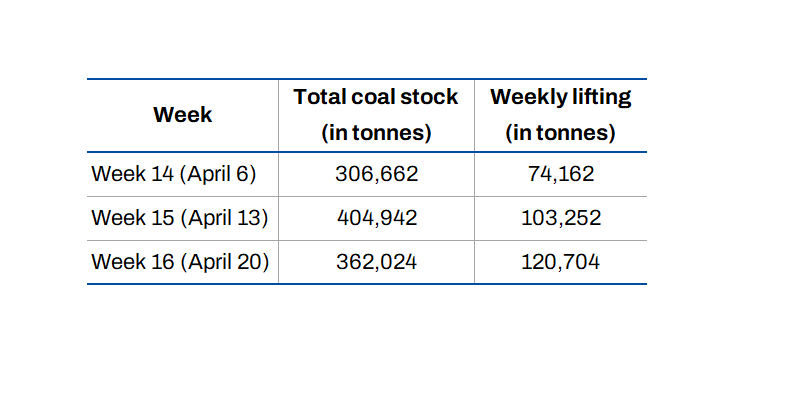Click the '(in tonnes)' unit under Weekly lifting
This screenshot has width=800, height=400.
pos(560,132)
